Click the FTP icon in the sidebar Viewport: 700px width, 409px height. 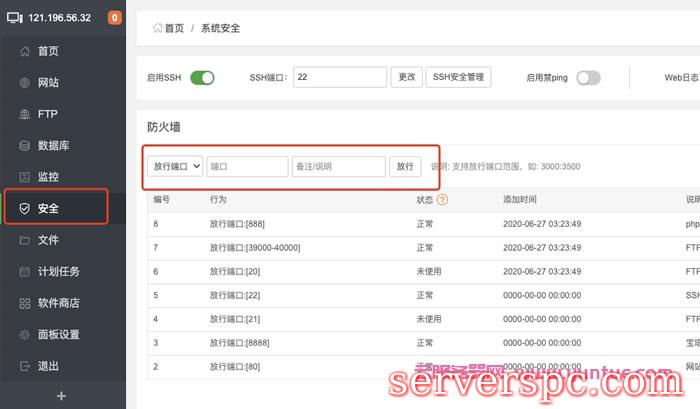pyautogui.click(x=25, y=114)
